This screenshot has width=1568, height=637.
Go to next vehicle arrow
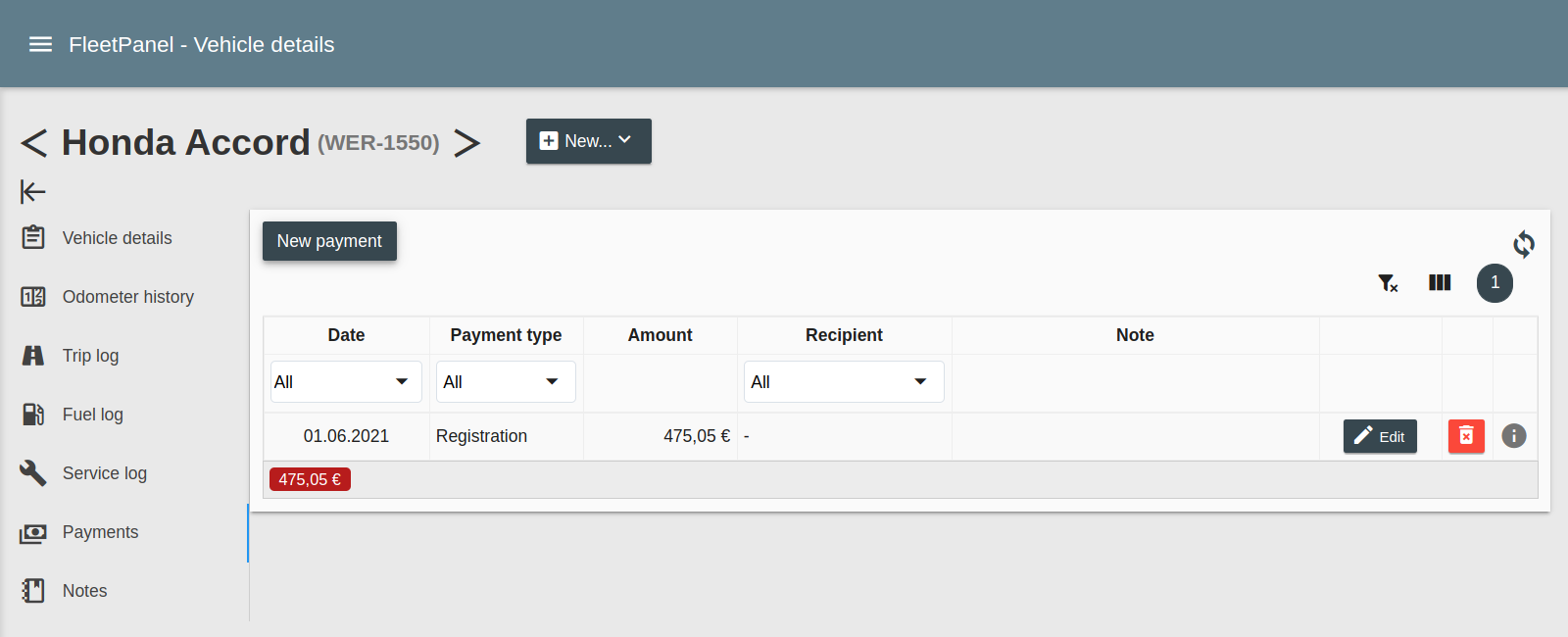tap(467, 143)
